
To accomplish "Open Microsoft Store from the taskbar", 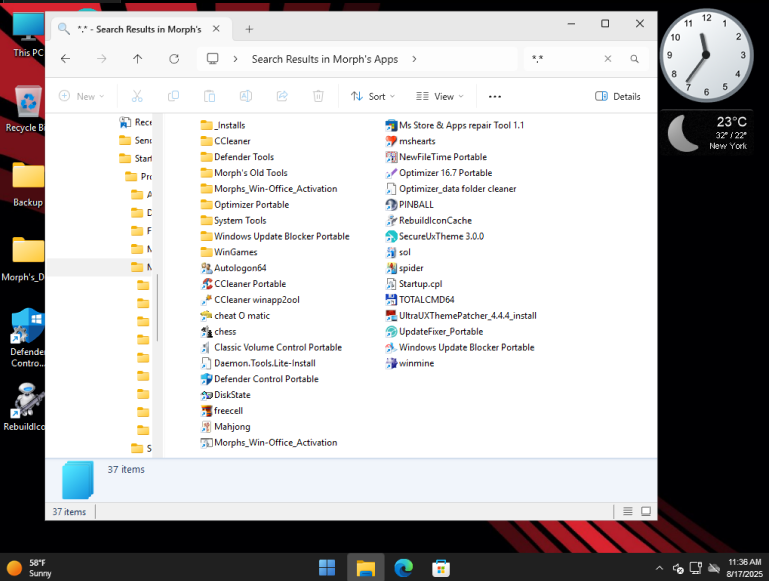I will click(x=441, y=568).
